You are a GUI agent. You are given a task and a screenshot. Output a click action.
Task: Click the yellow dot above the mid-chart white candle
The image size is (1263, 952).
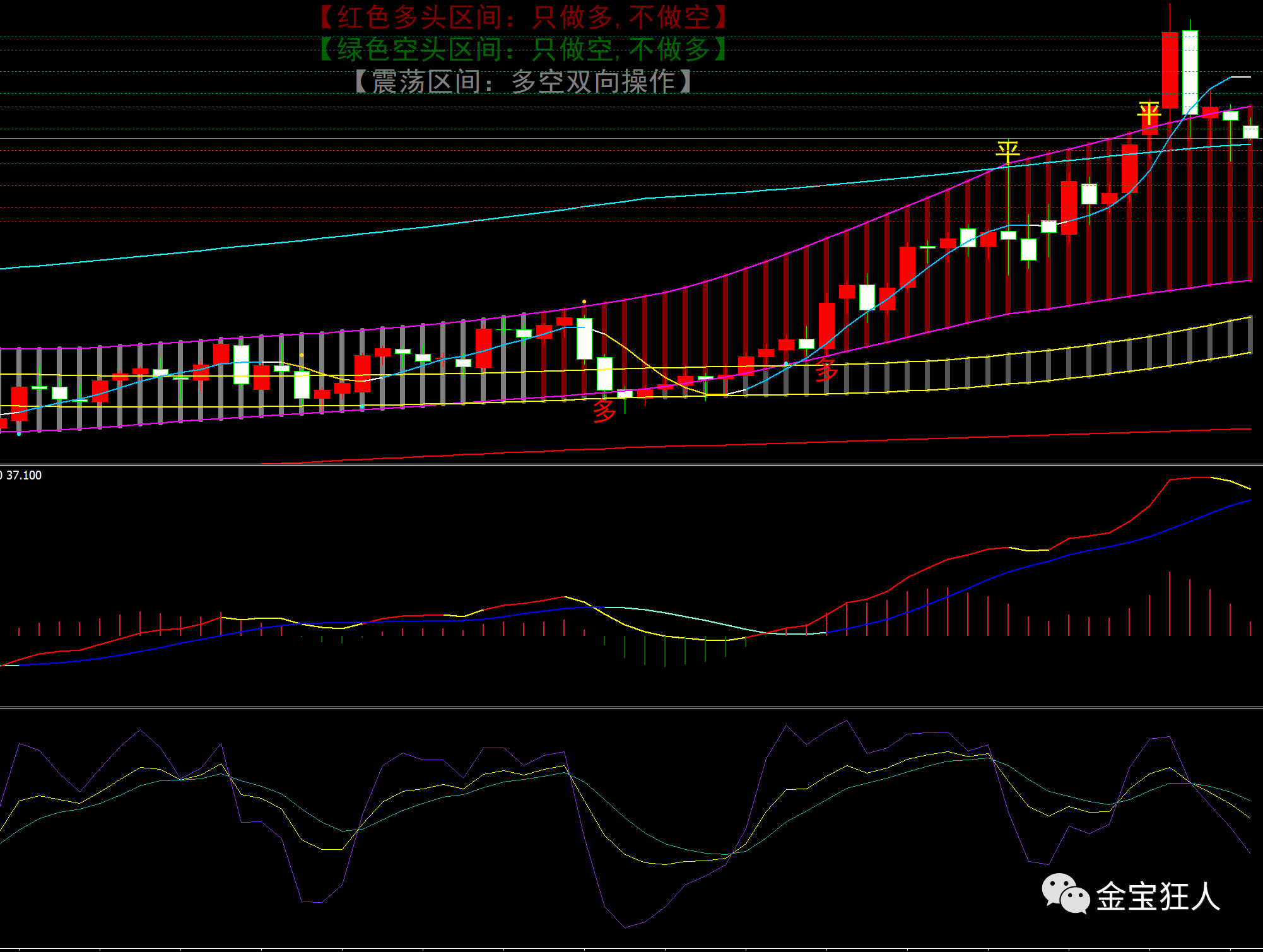tap(584, 302)
